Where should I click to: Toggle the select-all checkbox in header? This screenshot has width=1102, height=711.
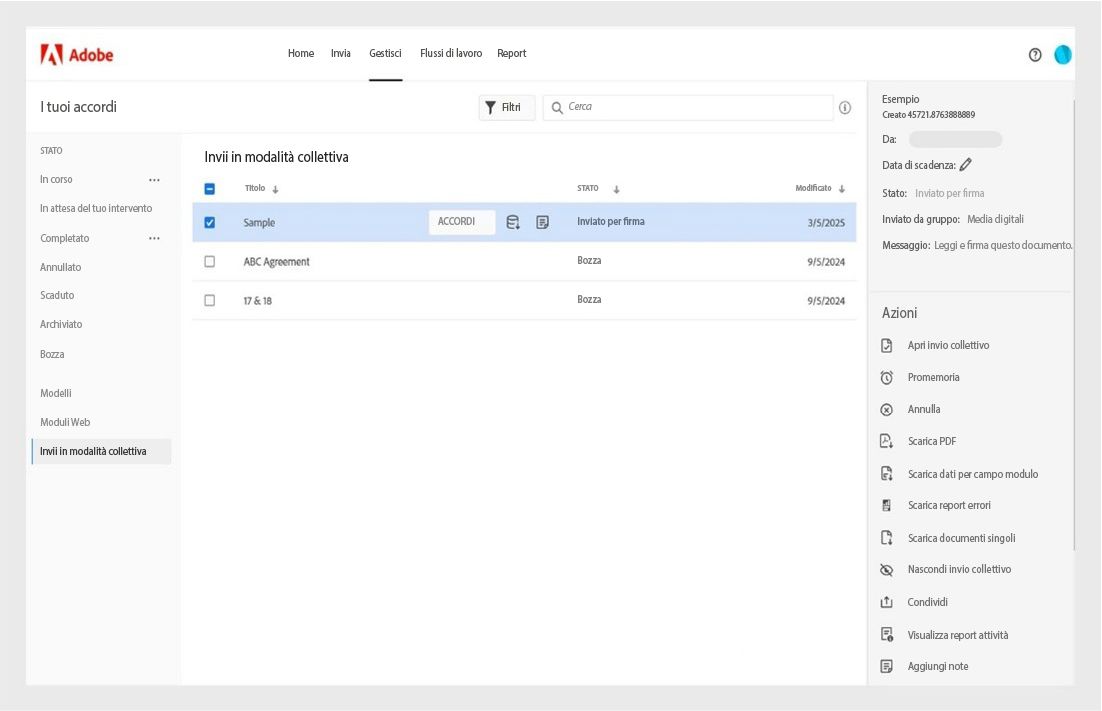point(211,187)
